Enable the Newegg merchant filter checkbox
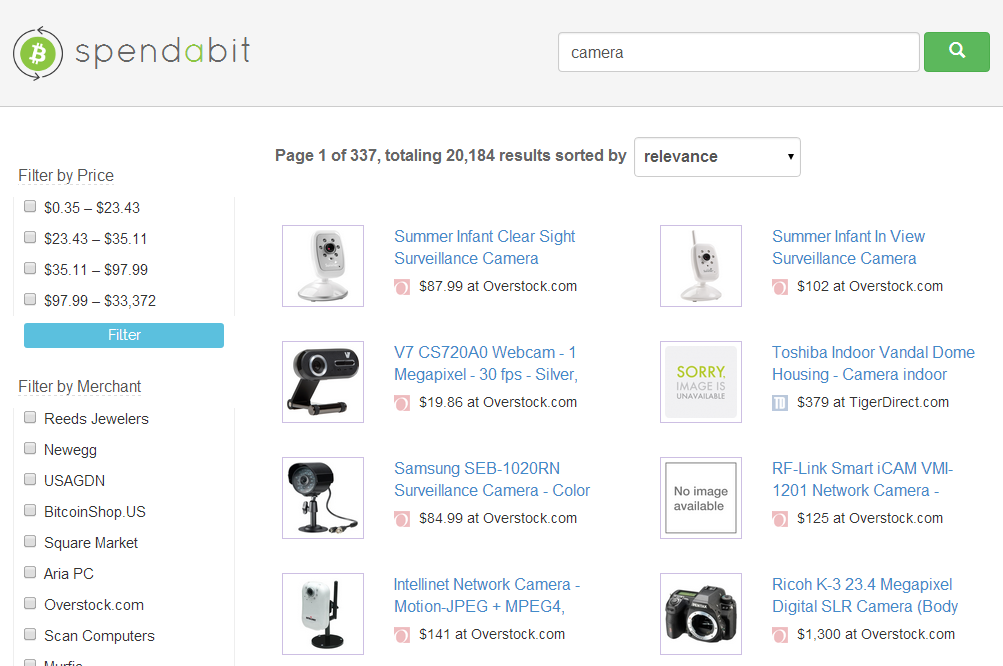1003x666 pixels. (x=30, y=449)
